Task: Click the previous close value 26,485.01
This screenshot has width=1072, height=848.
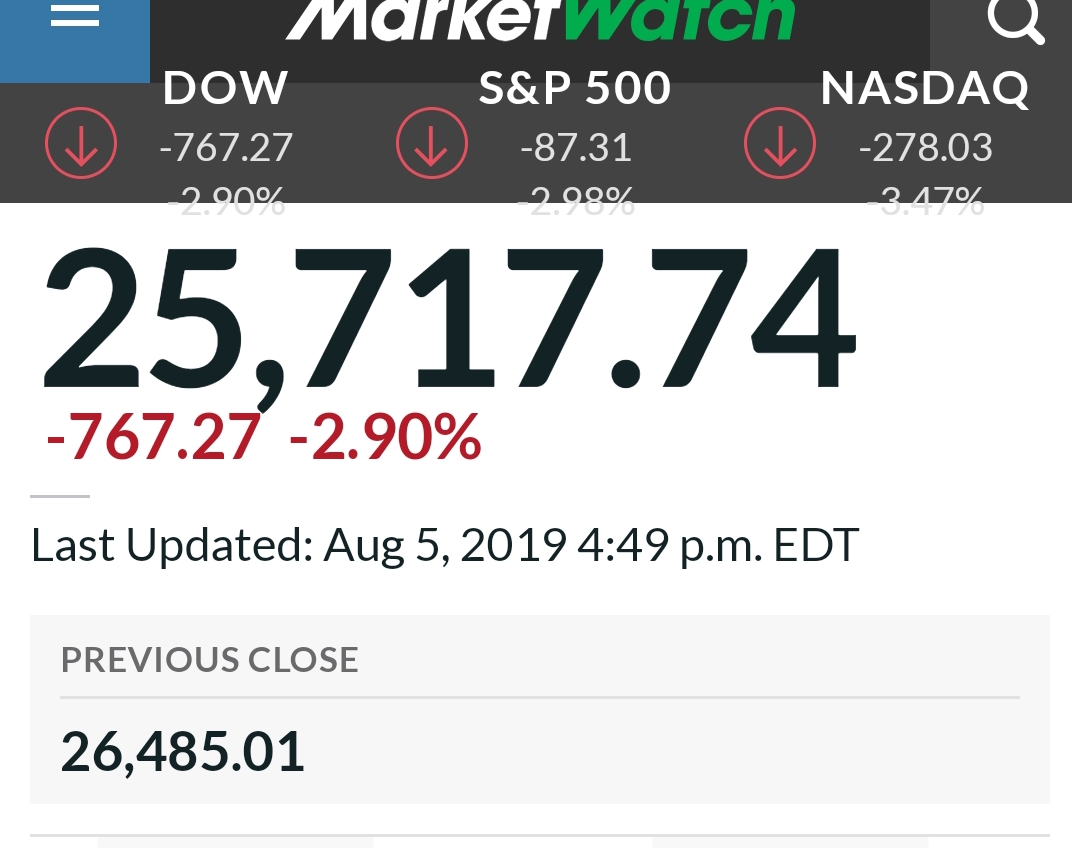Action: (x=183, y=752)
